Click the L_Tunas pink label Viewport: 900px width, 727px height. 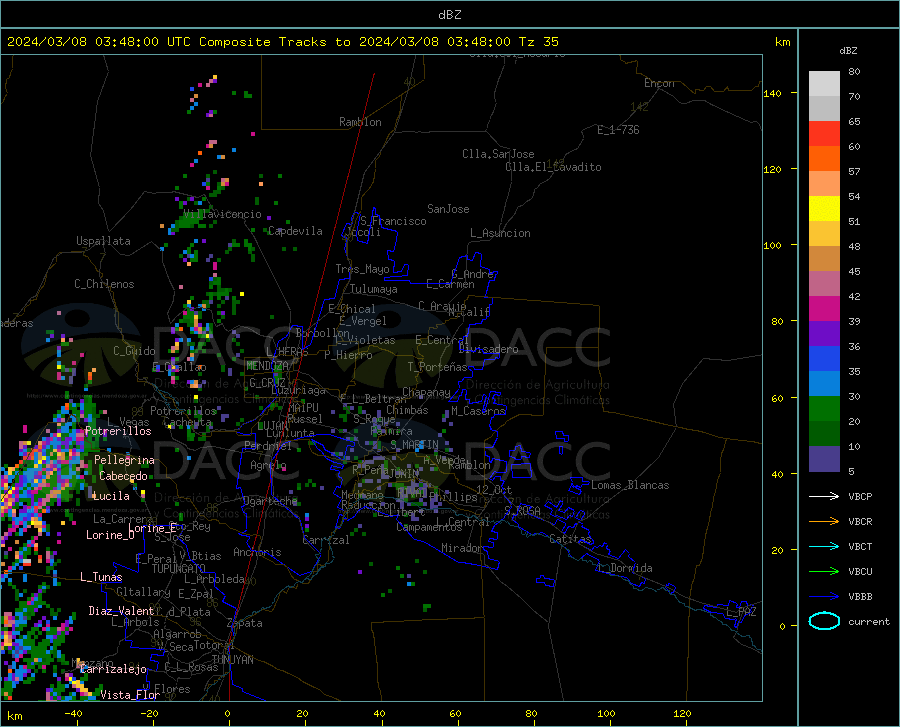click(x=101, y=577)
